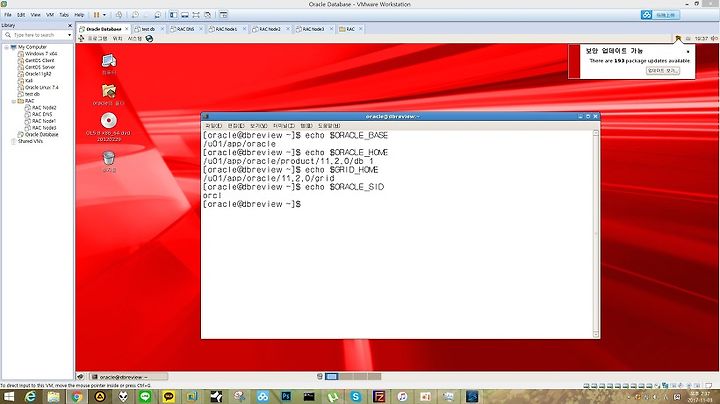Click the view updates button in notification
Image resolution: width=720 pixels, height=404 pixels.
coord(663,71)
